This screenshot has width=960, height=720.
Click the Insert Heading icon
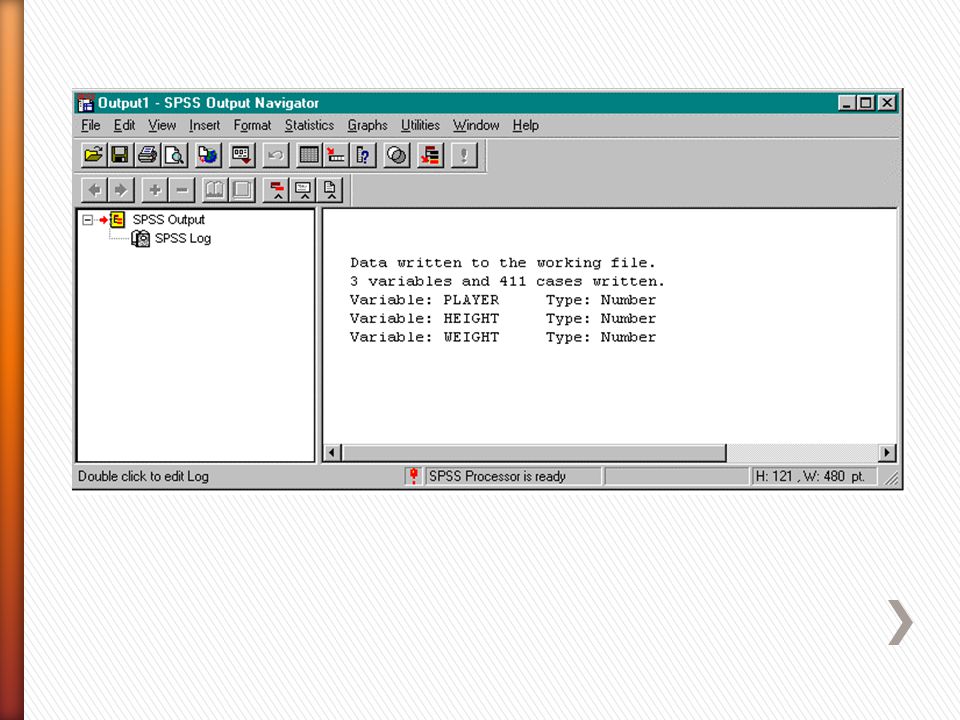277,190
